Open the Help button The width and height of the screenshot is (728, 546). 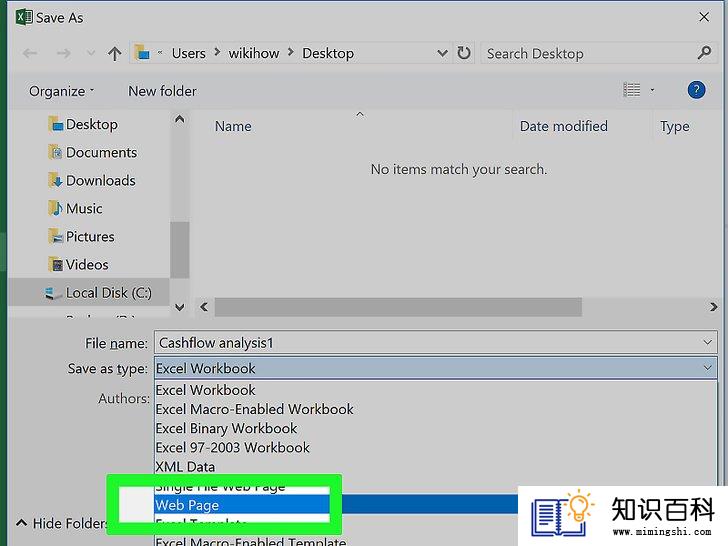click(x=696, y=90)
